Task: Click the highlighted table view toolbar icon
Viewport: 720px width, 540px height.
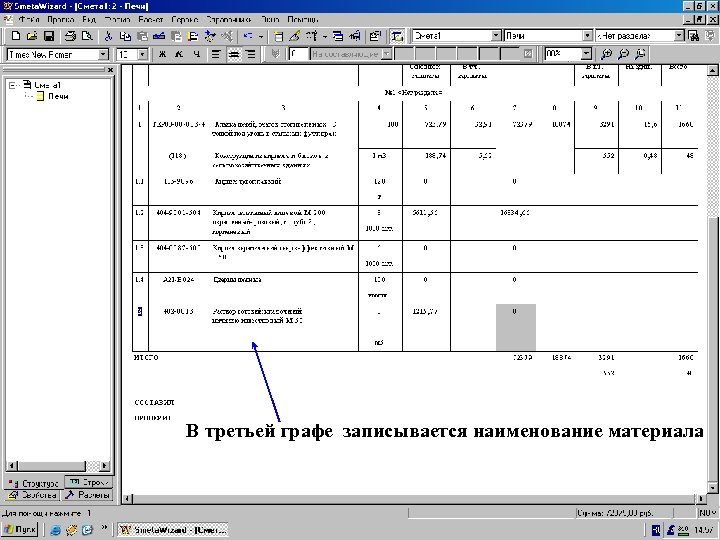Action: (397, 36)
